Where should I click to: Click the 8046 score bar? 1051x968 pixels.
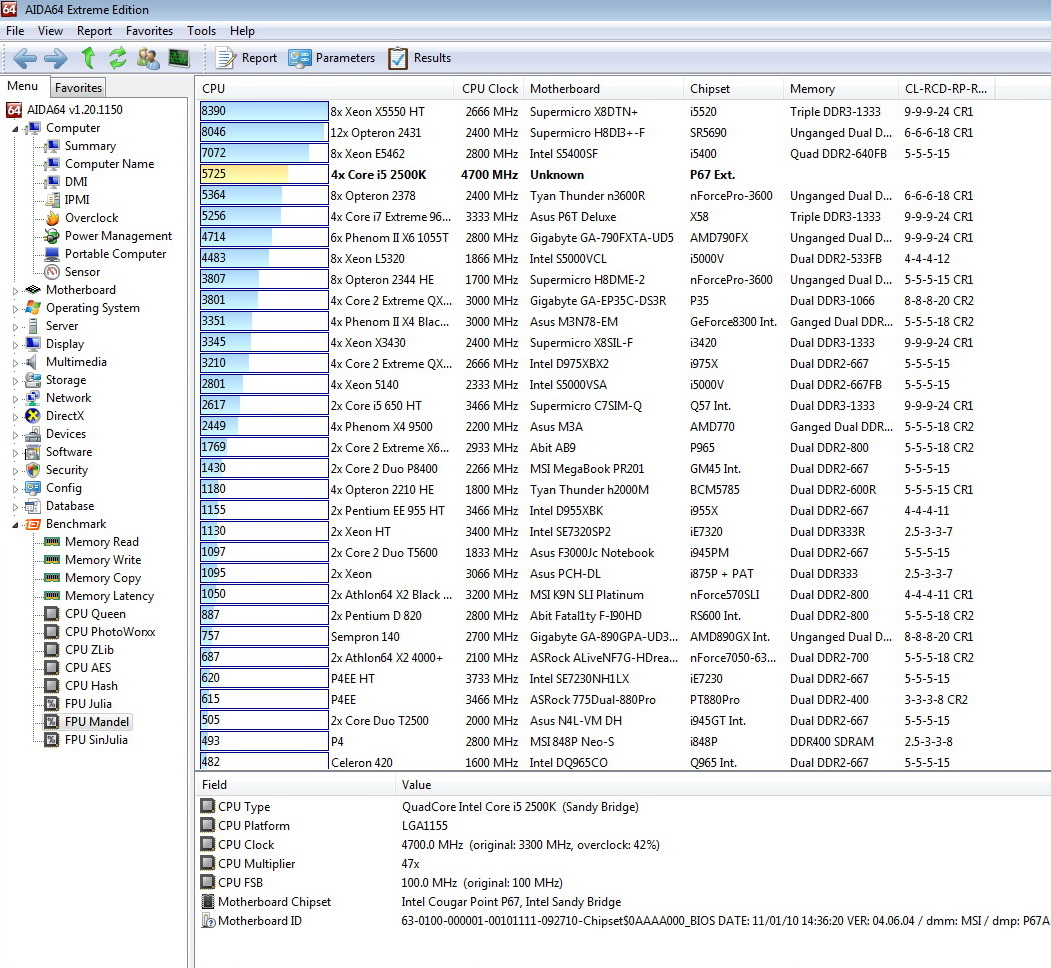264,132
